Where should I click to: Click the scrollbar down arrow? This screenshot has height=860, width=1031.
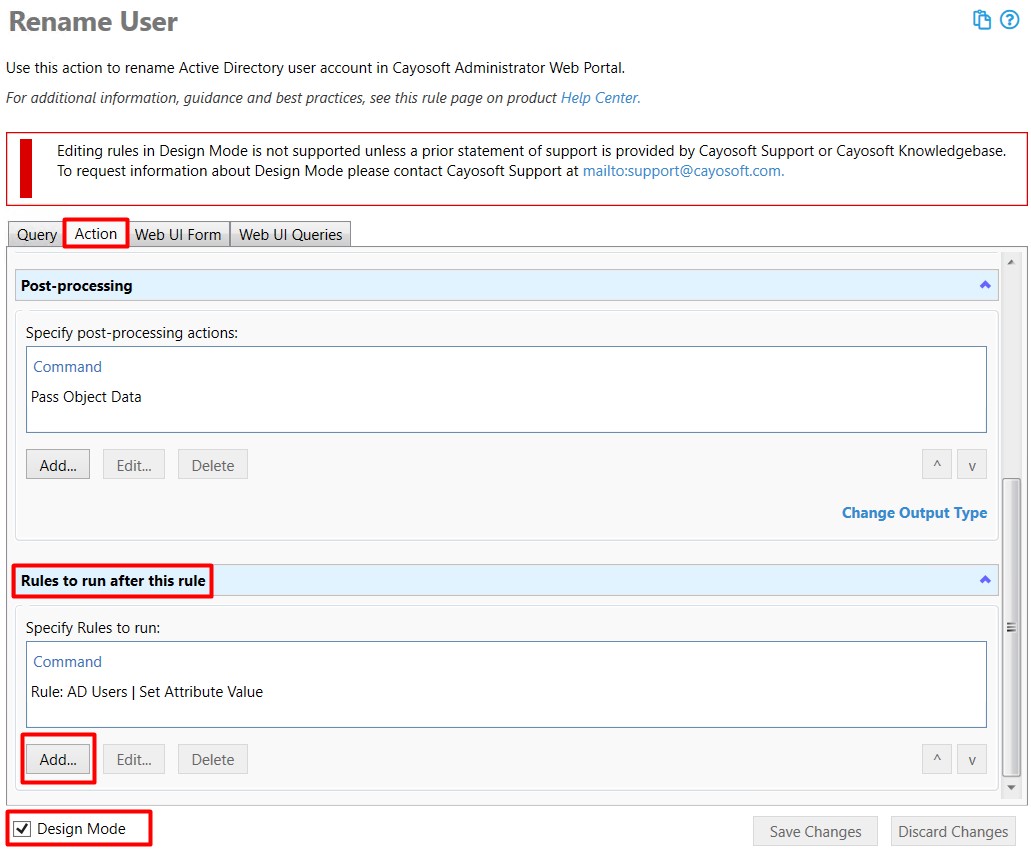tap(1011, 787)
